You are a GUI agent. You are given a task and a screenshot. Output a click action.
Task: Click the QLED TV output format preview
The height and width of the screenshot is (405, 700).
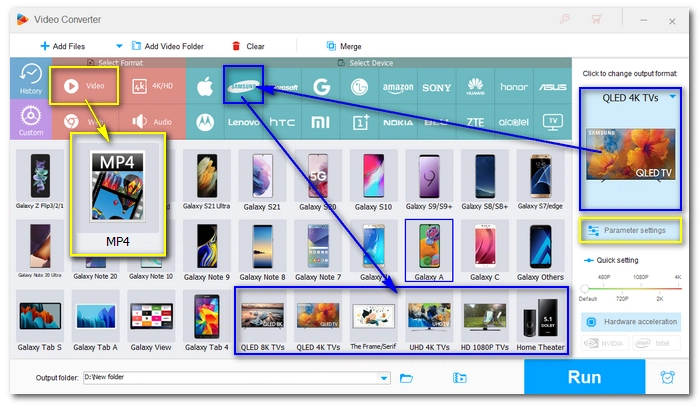tap(630, 154)
